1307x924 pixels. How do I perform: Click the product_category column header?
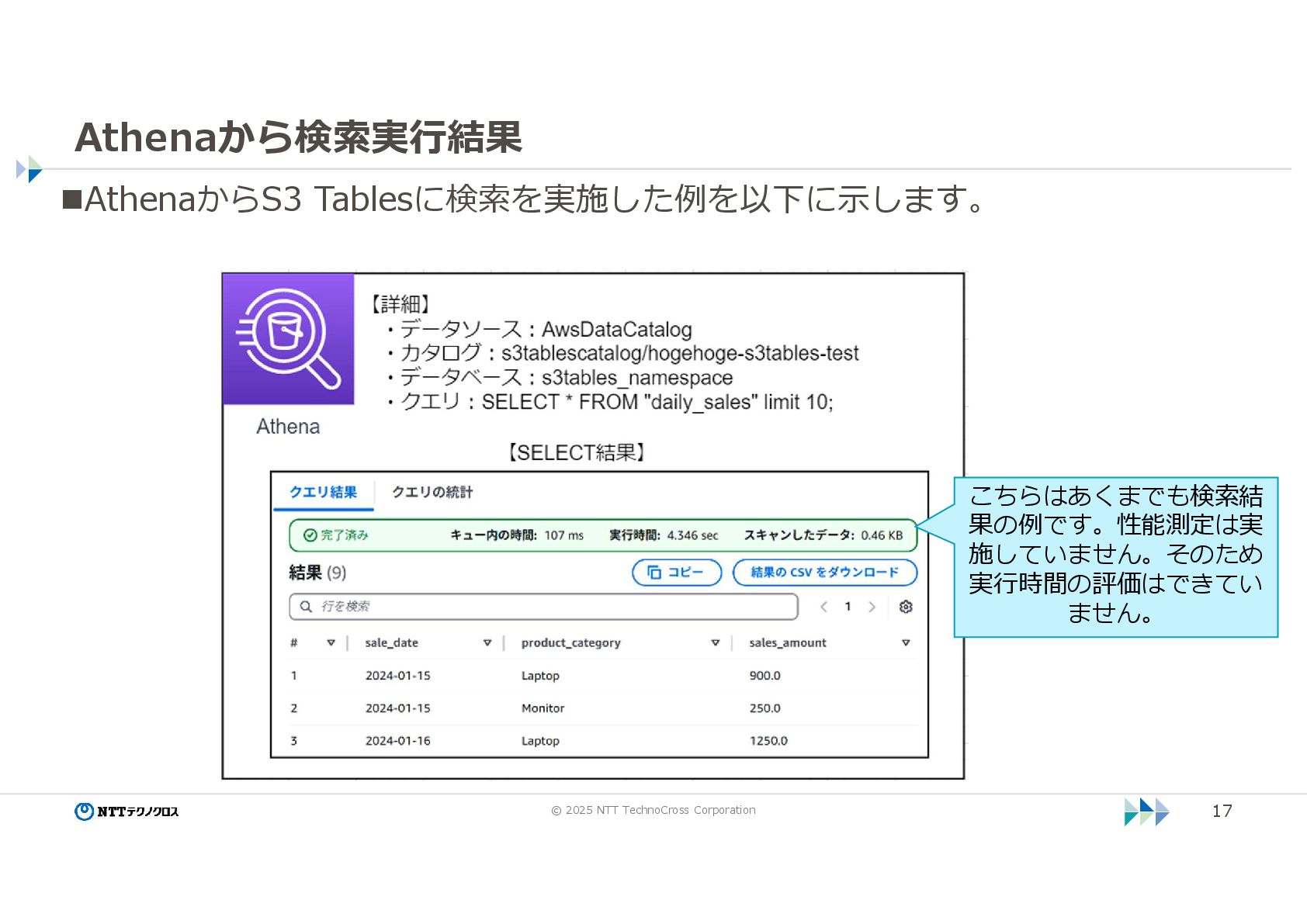point(571,643)
